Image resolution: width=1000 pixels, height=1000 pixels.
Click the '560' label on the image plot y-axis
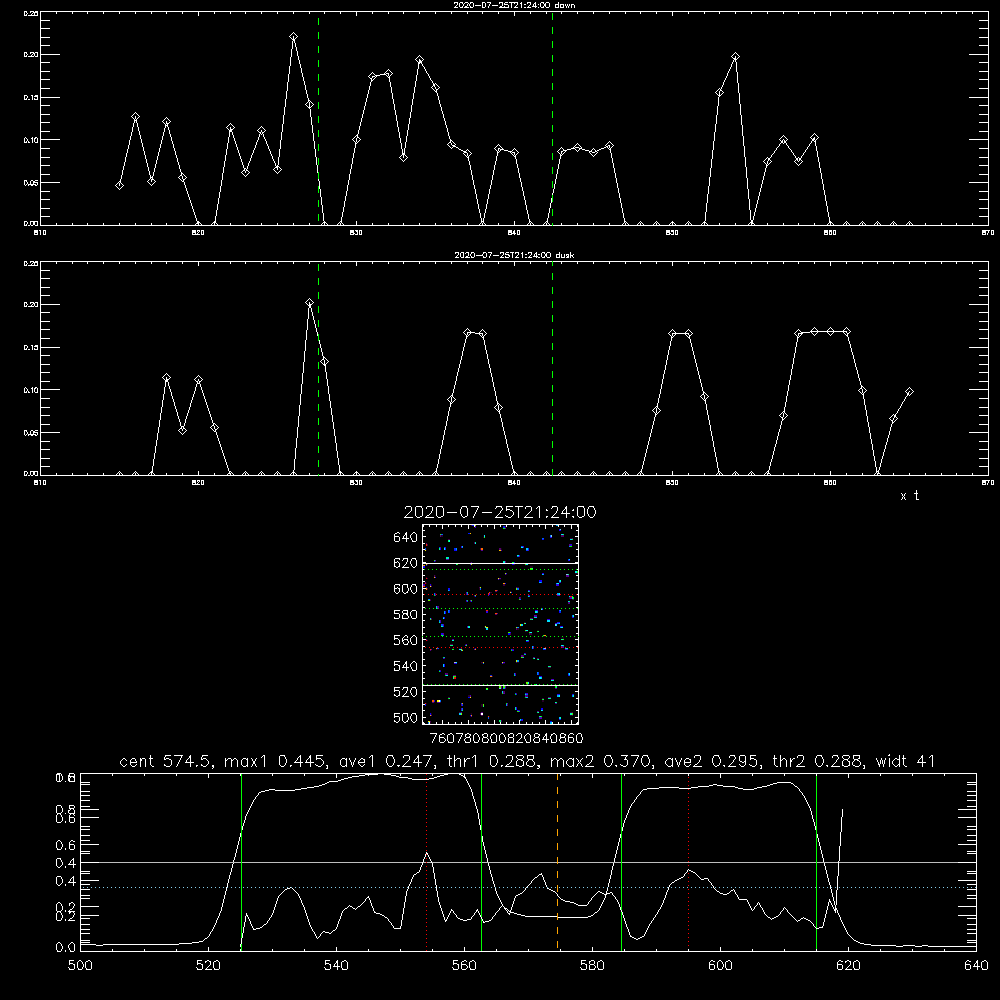(x=406, y=640)
